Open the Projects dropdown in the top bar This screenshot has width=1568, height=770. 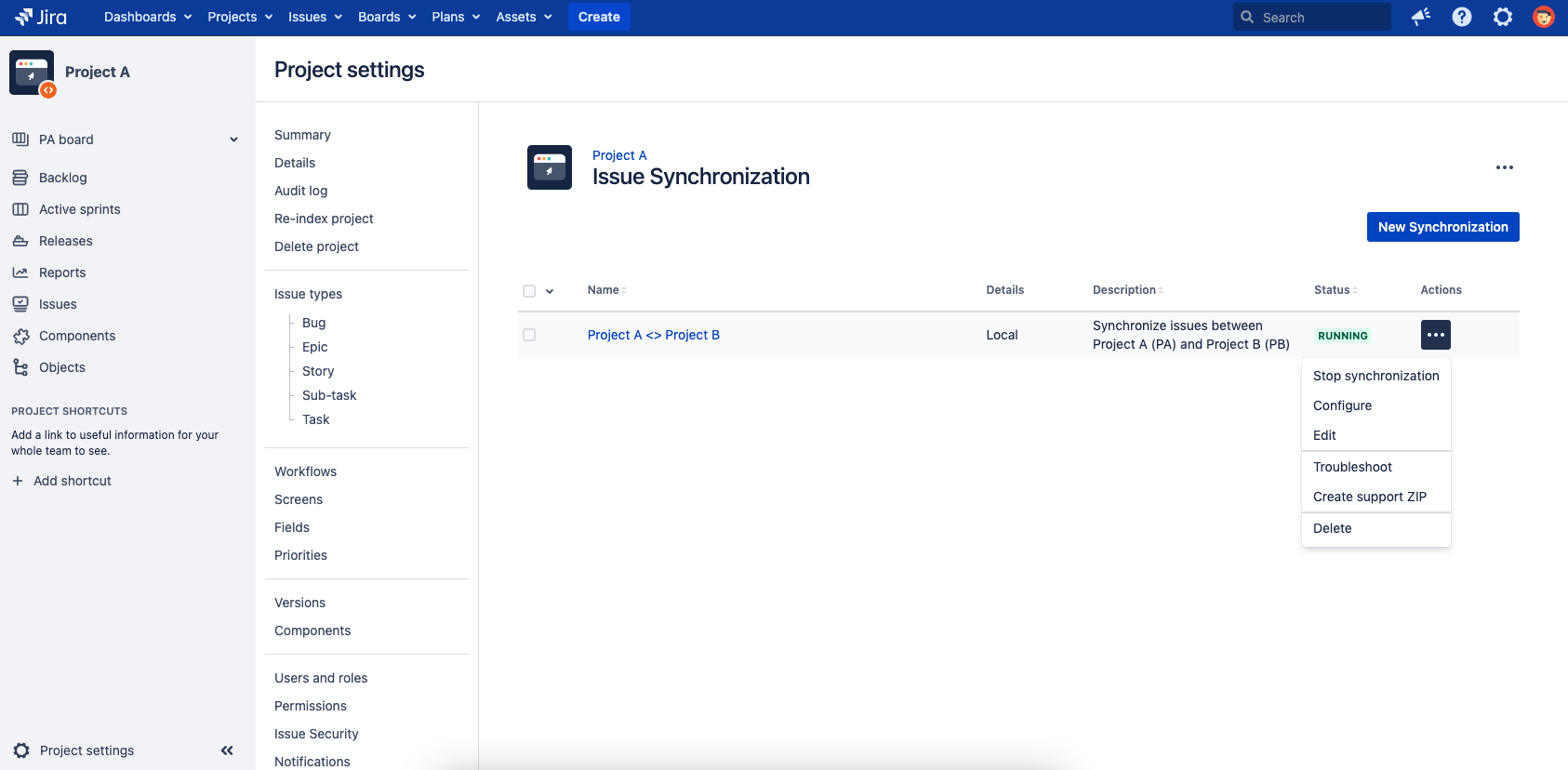[x=240, y=17]
